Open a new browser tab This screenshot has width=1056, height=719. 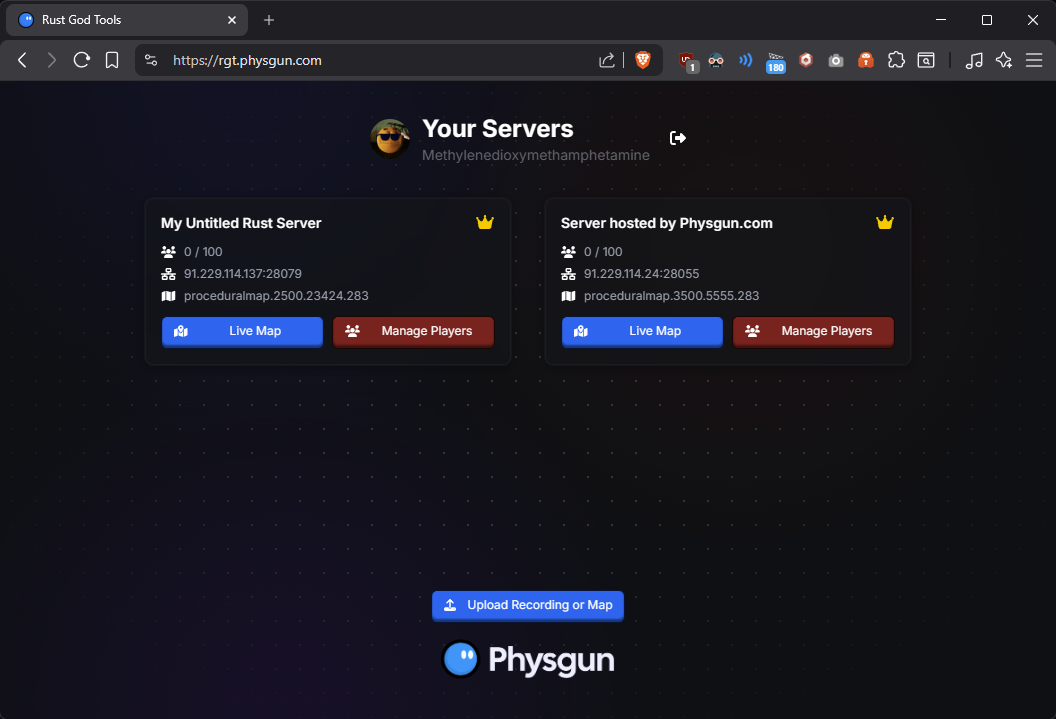269,20
